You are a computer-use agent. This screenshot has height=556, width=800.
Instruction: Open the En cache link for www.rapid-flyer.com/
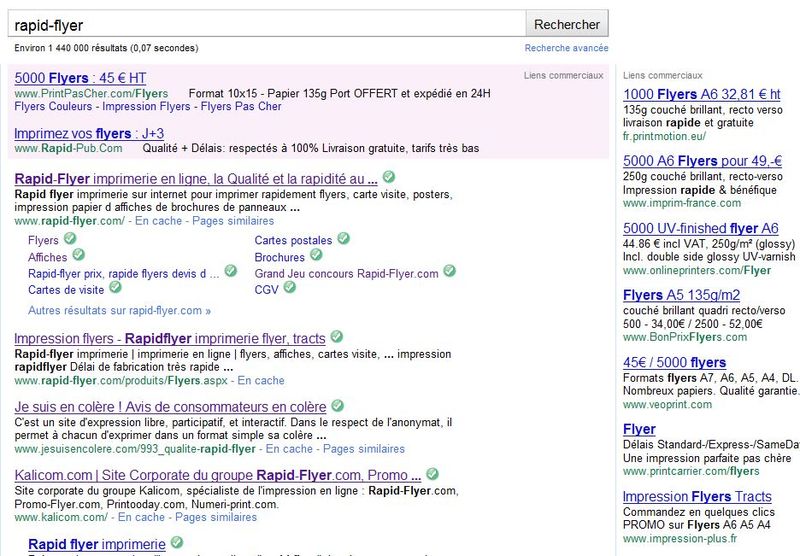click(158, 221)
